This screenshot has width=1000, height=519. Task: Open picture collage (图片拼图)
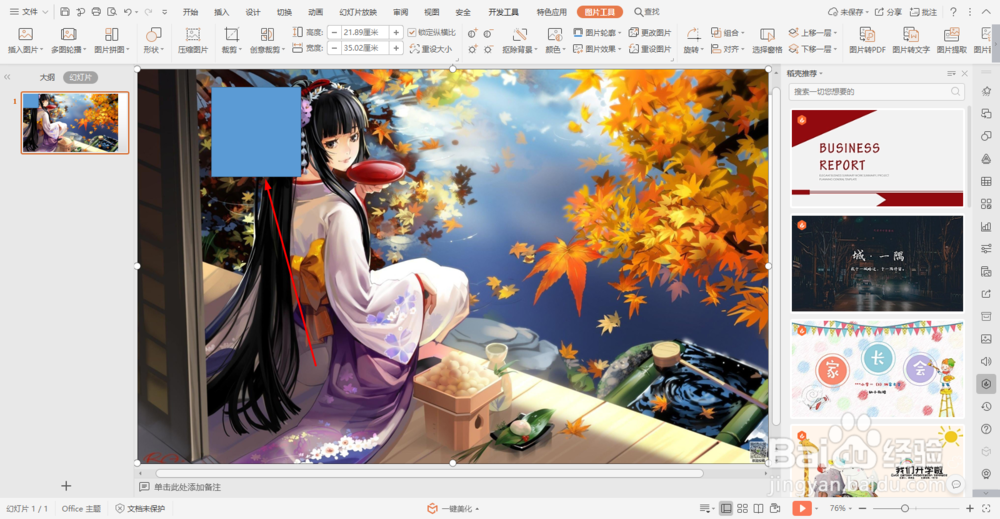coord(112,40)
